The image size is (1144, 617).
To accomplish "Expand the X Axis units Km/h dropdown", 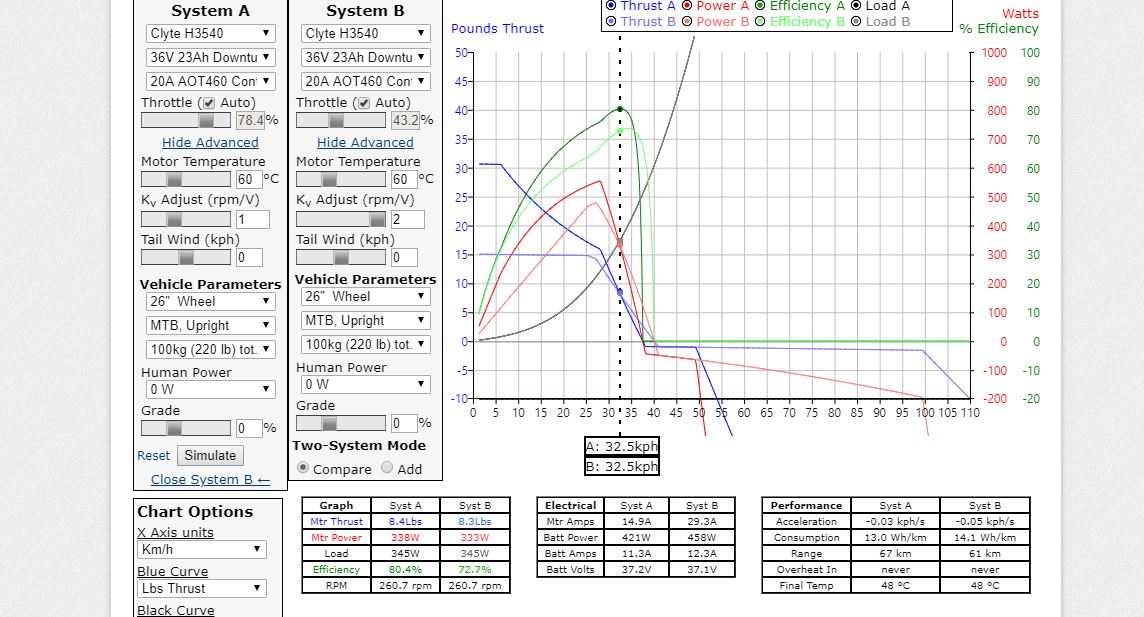I will [202, 550].
